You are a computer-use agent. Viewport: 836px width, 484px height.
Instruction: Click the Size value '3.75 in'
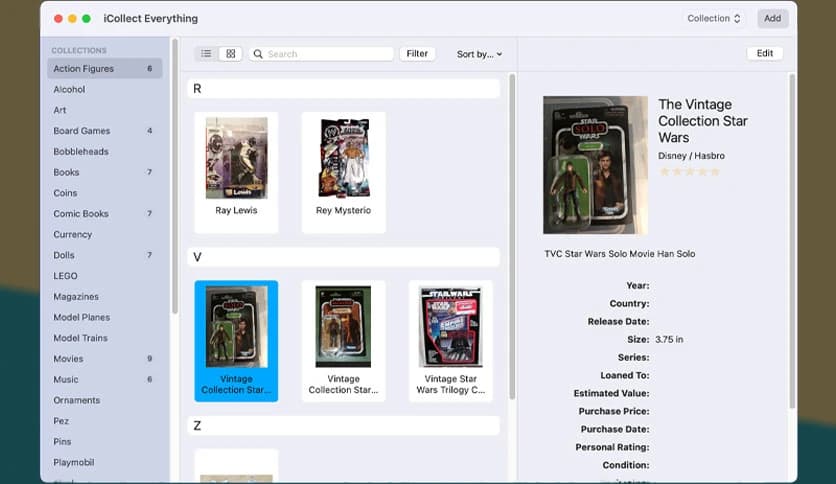[669, 340]
